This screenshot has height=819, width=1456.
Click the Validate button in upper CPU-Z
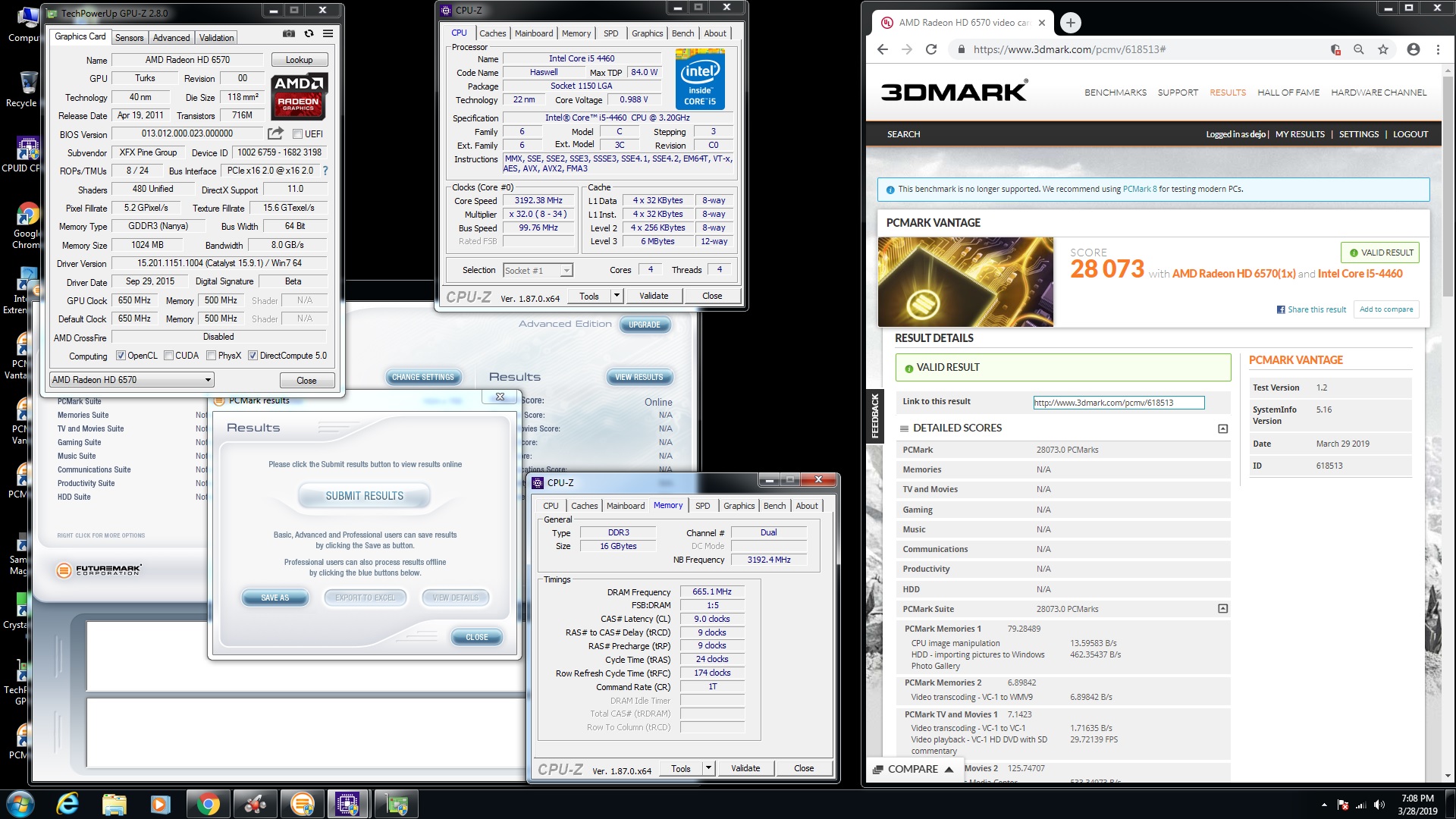(654, 296)
